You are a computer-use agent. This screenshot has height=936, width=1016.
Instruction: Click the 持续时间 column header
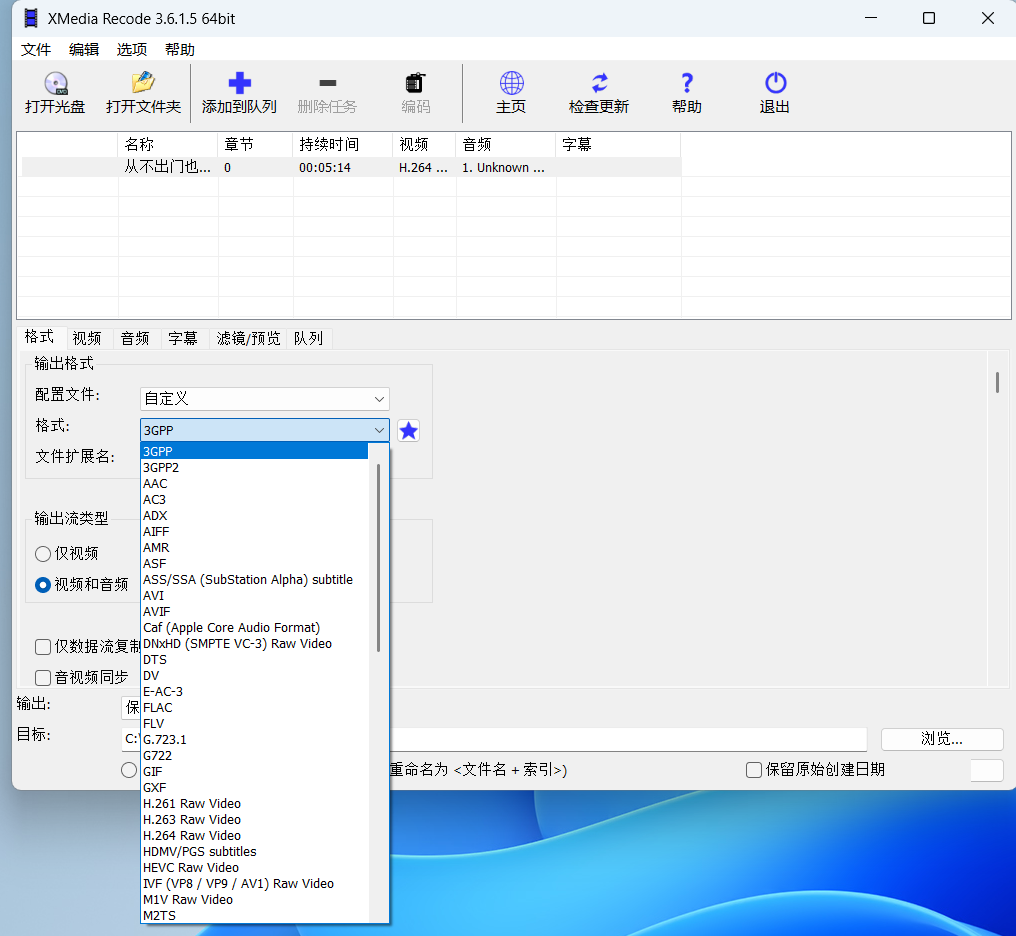click(342, 144)
